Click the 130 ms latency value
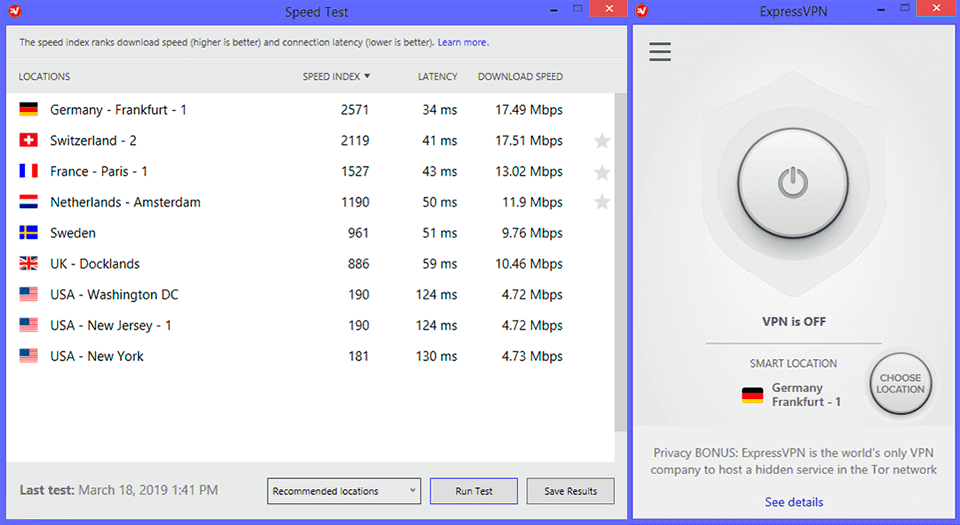Image resolution: width=960 pixels, height=525 pixels. pos(437,356)
